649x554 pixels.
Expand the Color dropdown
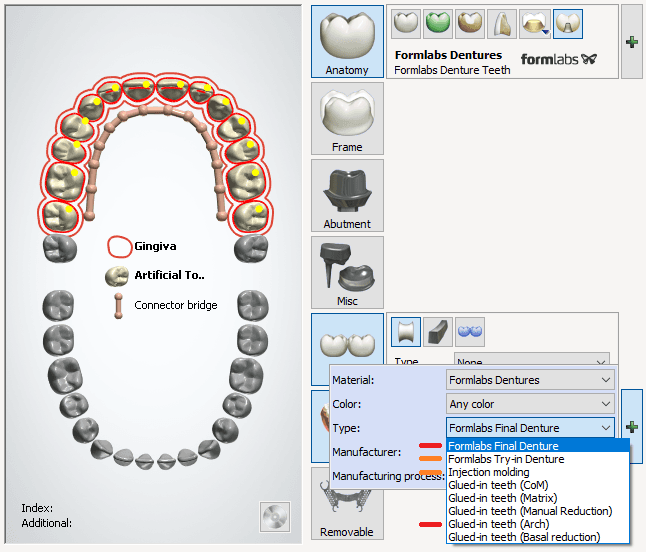tap(530, 404)
